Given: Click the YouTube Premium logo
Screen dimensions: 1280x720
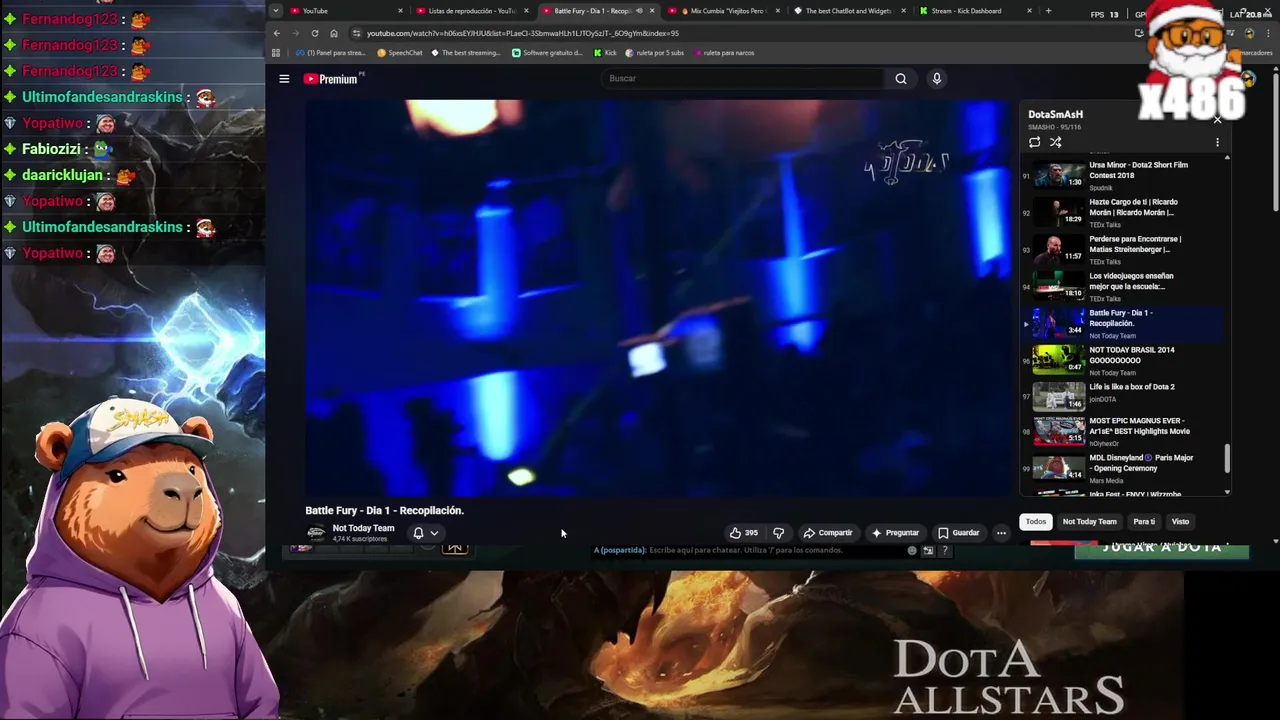Looking at the screenshot, I should [331, 79].
